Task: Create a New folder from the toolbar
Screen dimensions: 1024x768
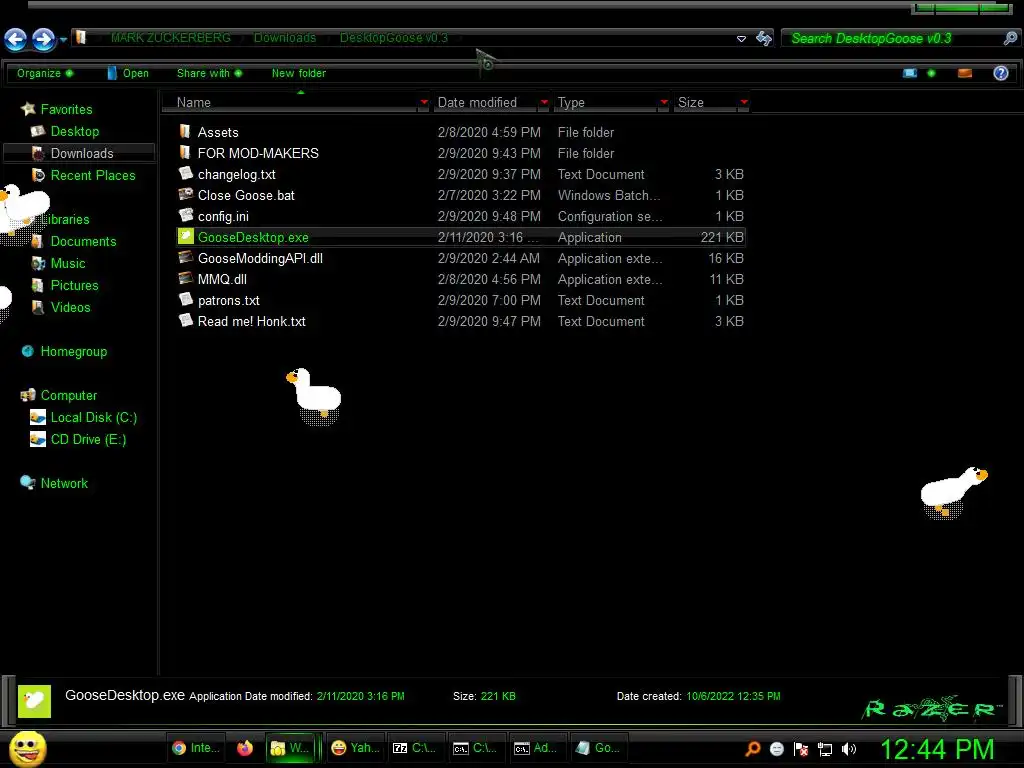Action: click(298, 73)
